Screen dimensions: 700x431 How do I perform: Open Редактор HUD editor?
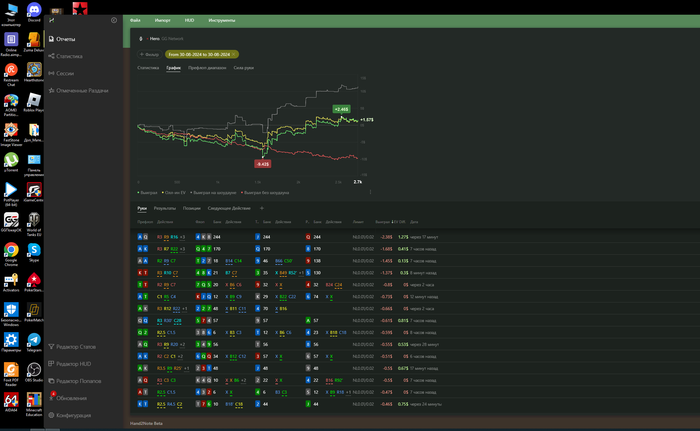point(70,364)
